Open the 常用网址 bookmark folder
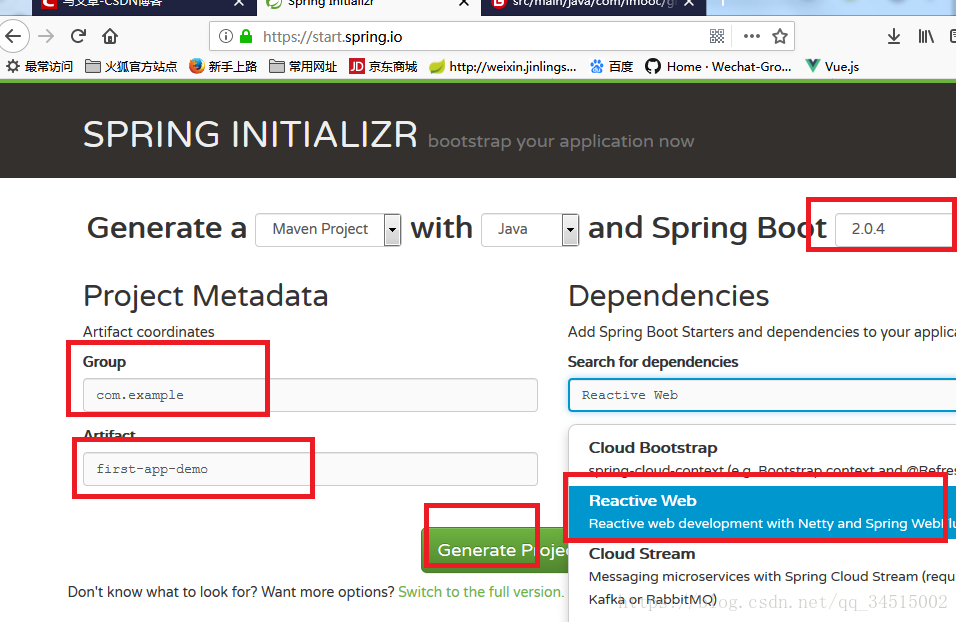Image resolution: width=959 pixels, height=622 pixels. [303, 66]
